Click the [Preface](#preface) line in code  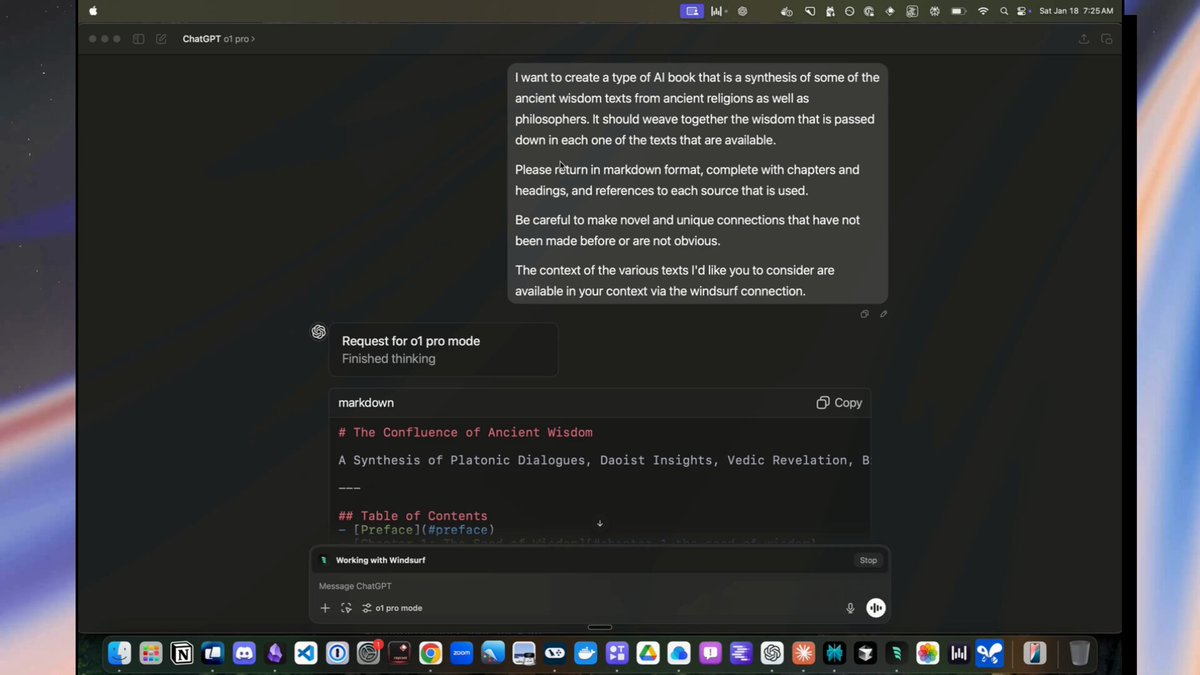[416, 530]
